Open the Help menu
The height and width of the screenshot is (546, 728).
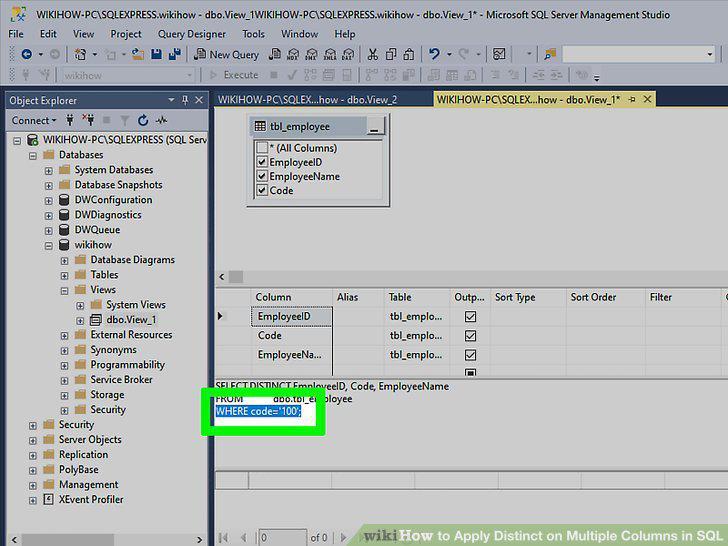pyautogui.click(x=344, y=34)
